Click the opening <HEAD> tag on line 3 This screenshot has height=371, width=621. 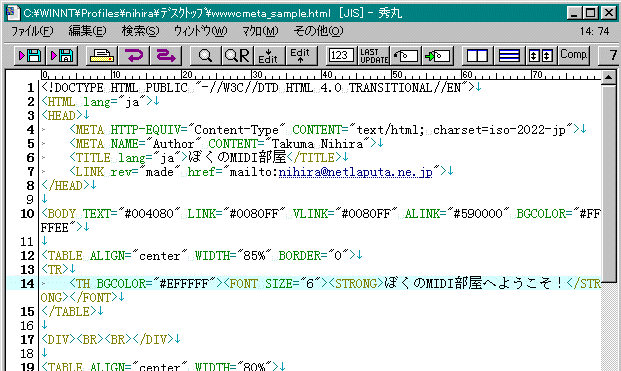click(62, 116)
